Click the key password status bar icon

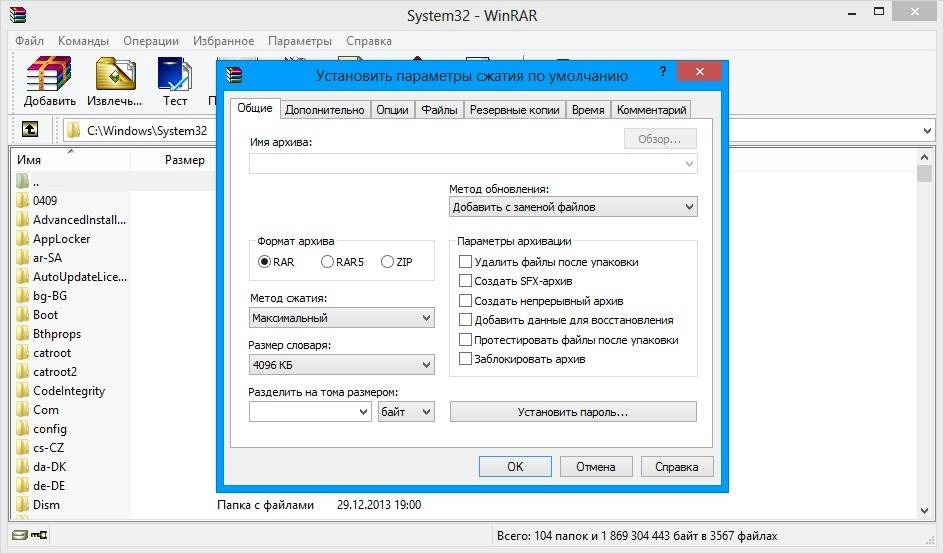pyautogui.click(x=39, y=535)
